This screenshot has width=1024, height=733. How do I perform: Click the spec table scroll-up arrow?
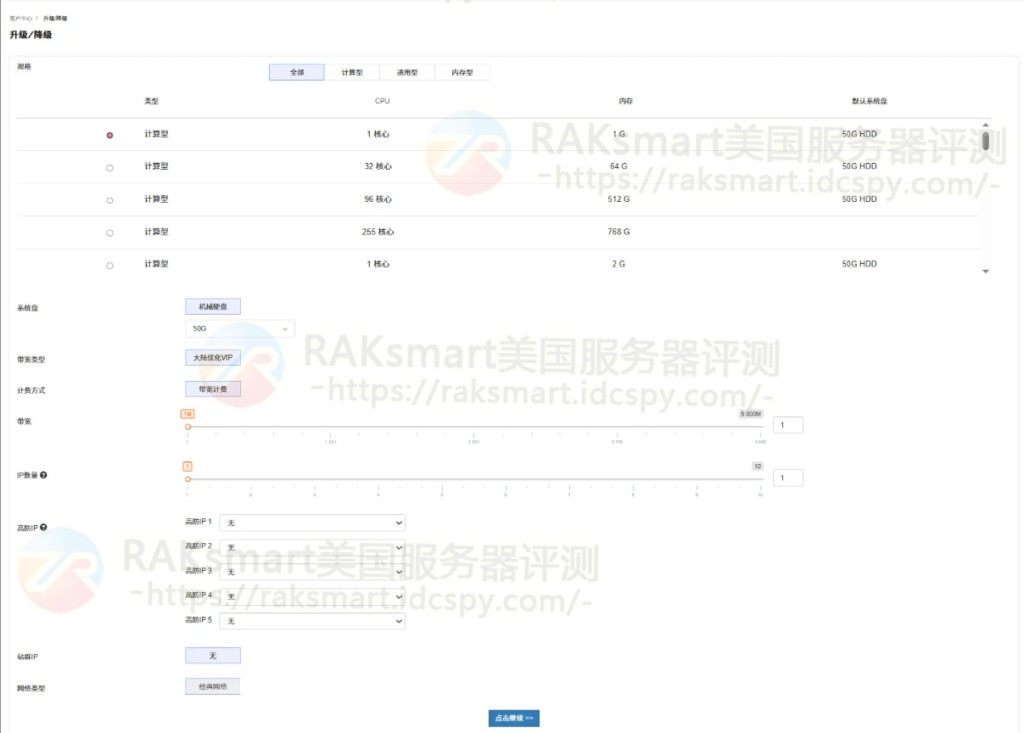point(985,125)
